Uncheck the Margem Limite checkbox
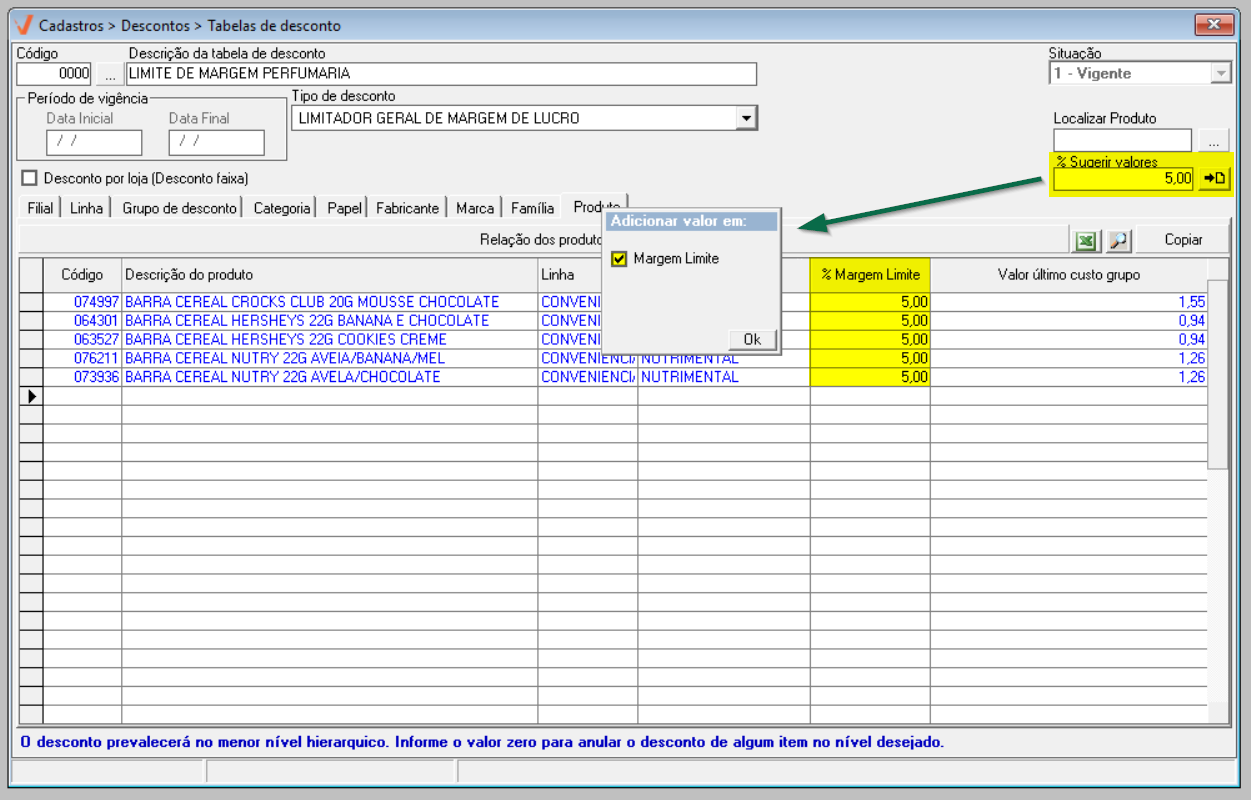The width and height of the screenshot is (1251, 800). coord(619,259)
